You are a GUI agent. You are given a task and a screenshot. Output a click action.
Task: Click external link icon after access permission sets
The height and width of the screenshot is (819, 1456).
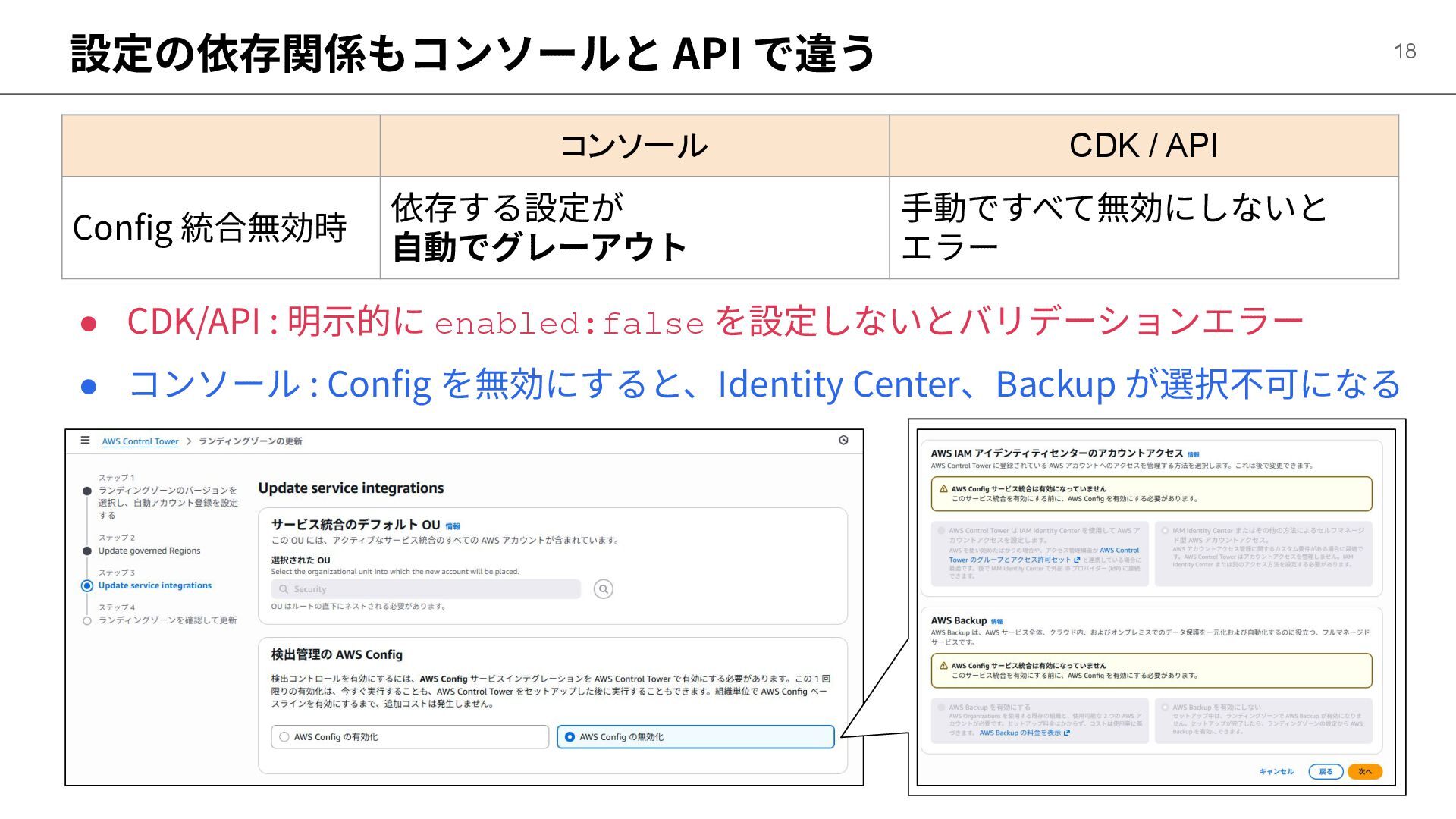click(1077, 560)
